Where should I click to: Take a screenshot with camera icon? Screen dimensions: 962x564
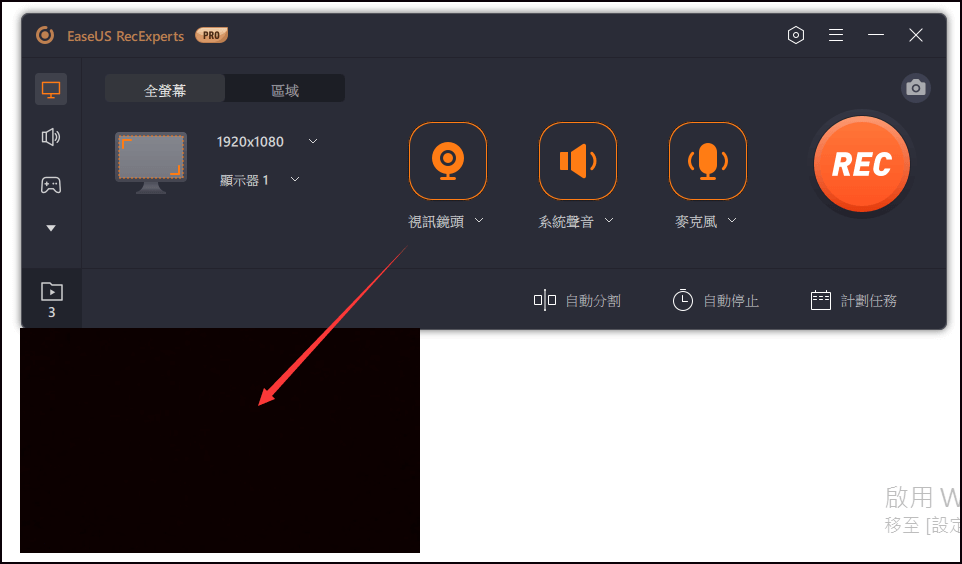916,88
